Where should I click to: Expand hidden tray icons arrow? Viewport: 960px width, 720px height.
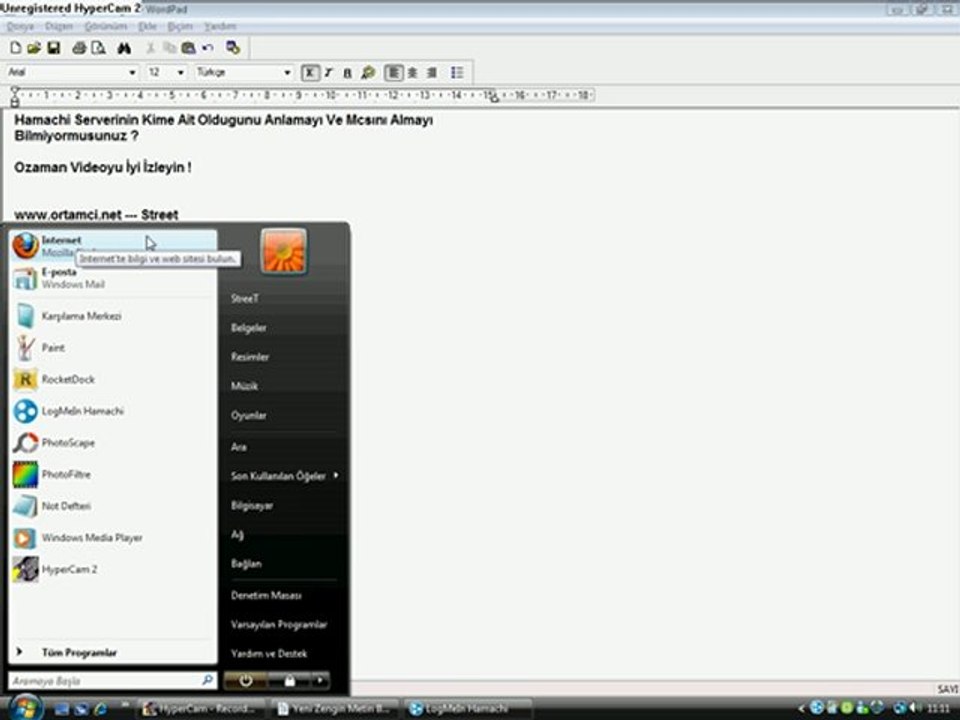point(800,708)
